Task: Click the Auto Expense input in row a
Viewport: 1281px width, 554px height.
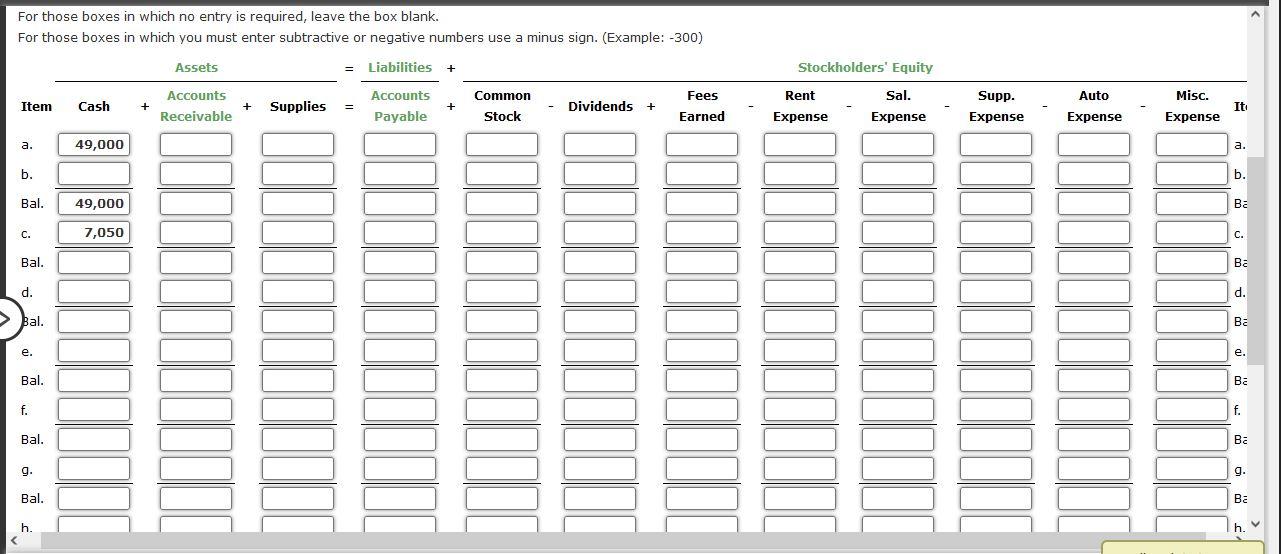Action: (x=1094, y=144)
